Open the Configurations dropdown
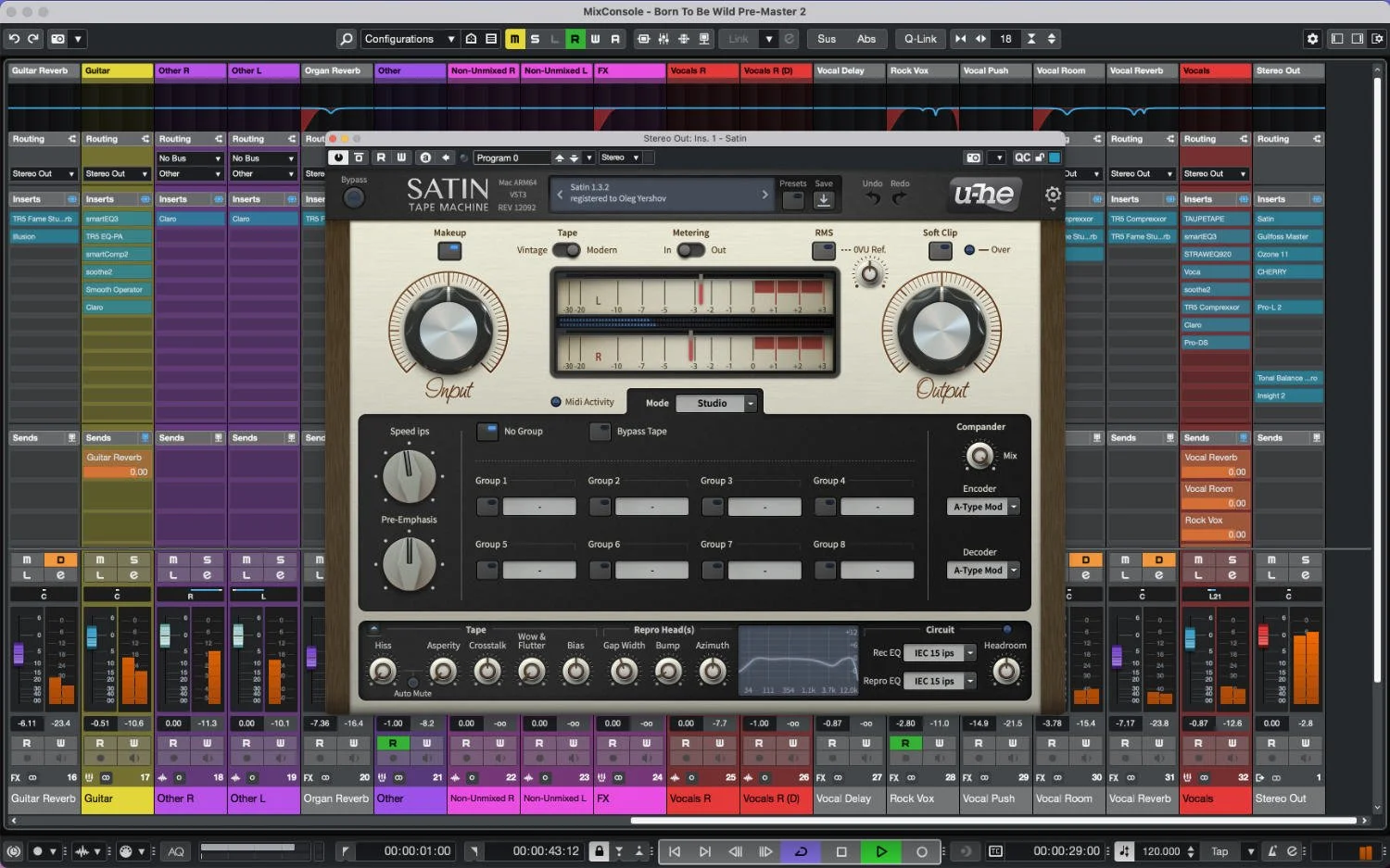1390x868 pixels. pos(409,39)
